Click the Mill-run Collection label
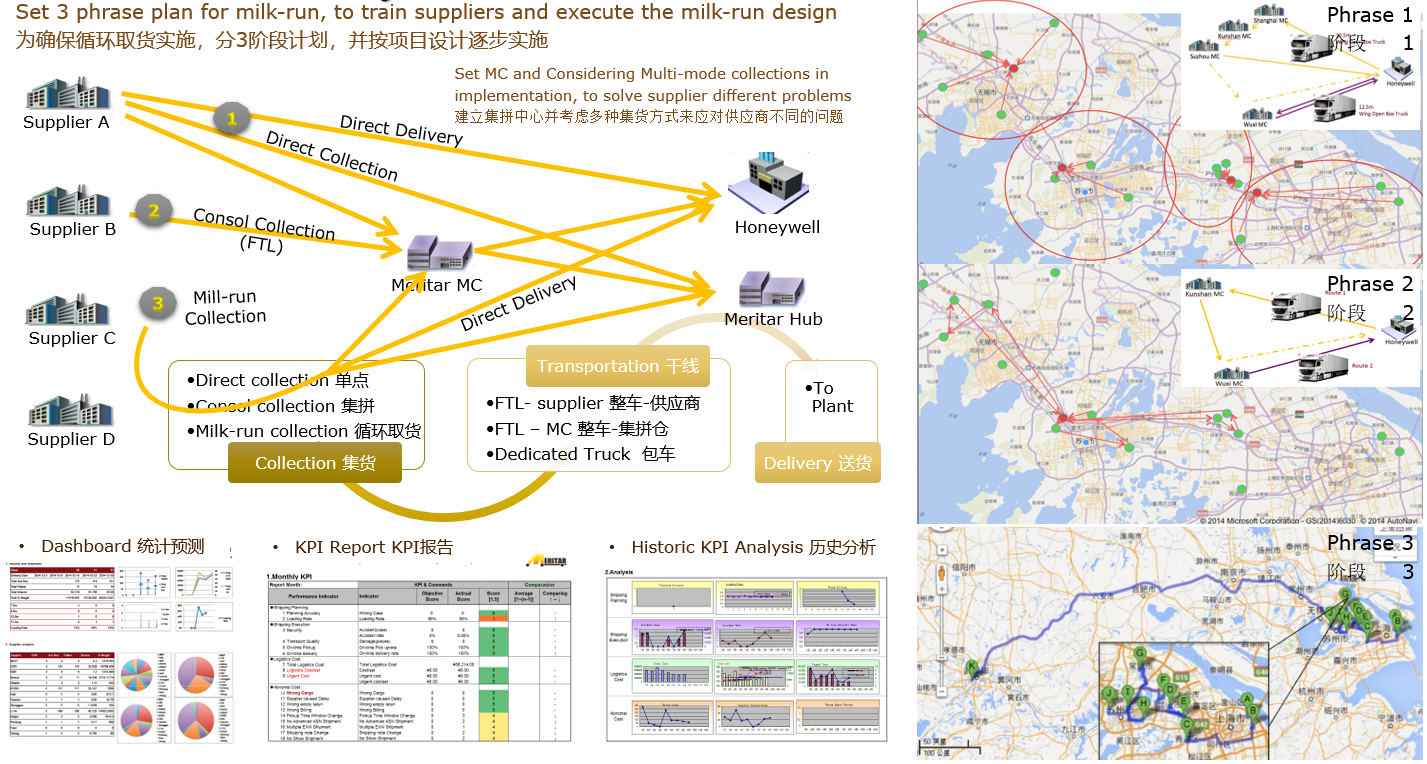The height and width of the screenshot is (764, 1427). (x=225, y=307)
